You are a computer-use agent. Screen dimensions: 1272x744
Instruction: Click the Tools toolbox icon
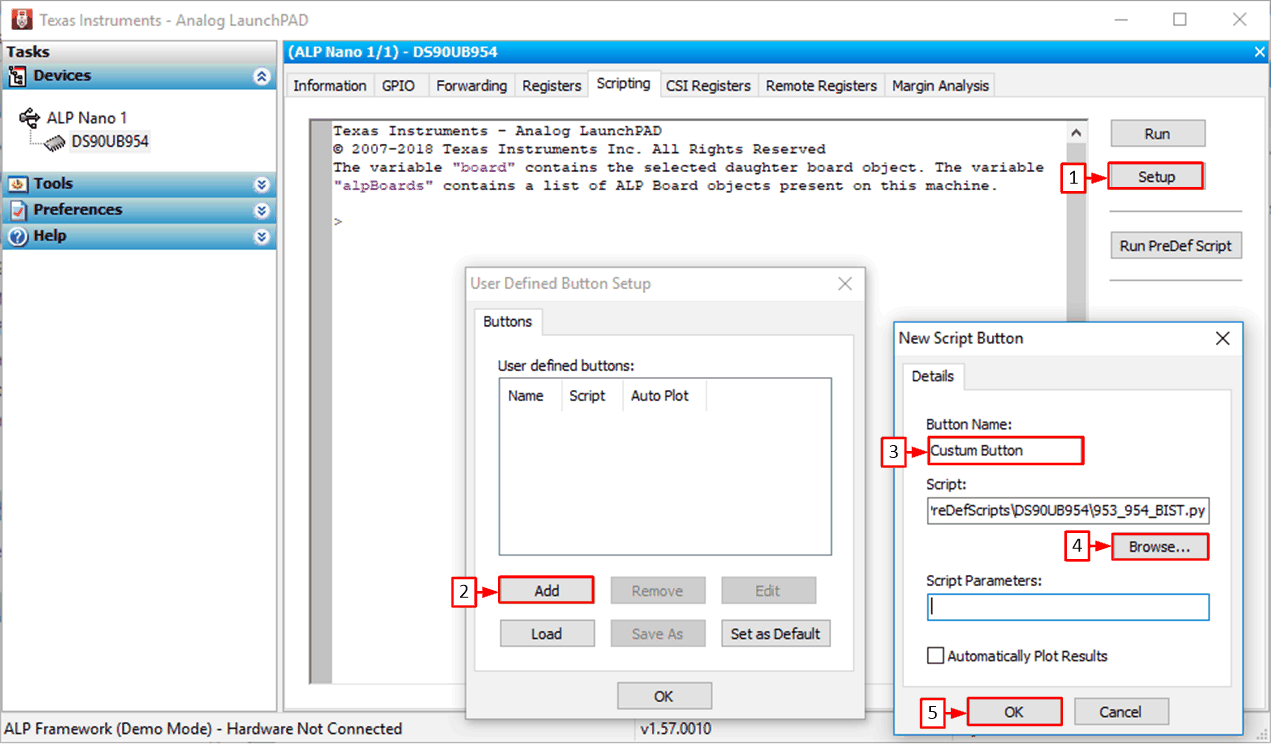(17, 184)
